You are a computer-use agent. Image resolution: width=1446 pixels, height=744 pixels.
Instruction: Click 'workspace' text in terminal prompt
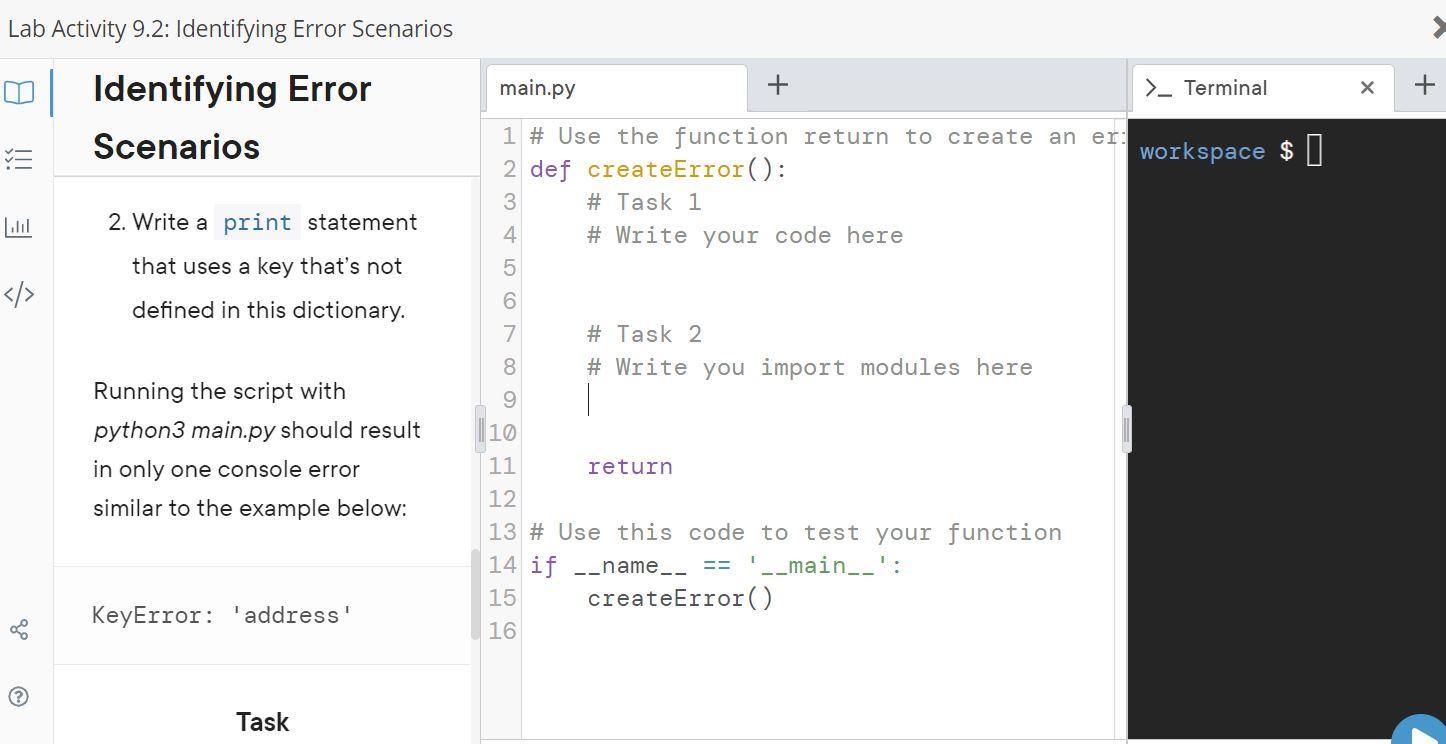point(1202,151)
